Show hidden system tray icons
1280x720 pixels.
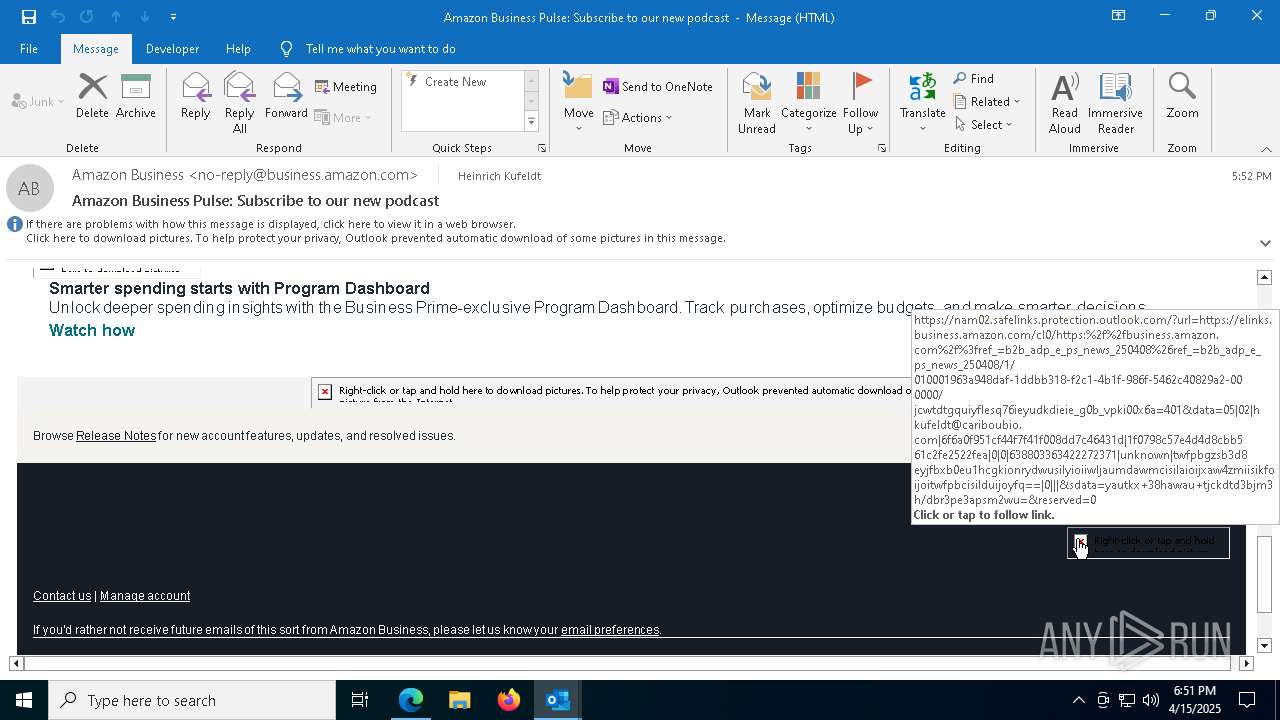point(1078,700)
